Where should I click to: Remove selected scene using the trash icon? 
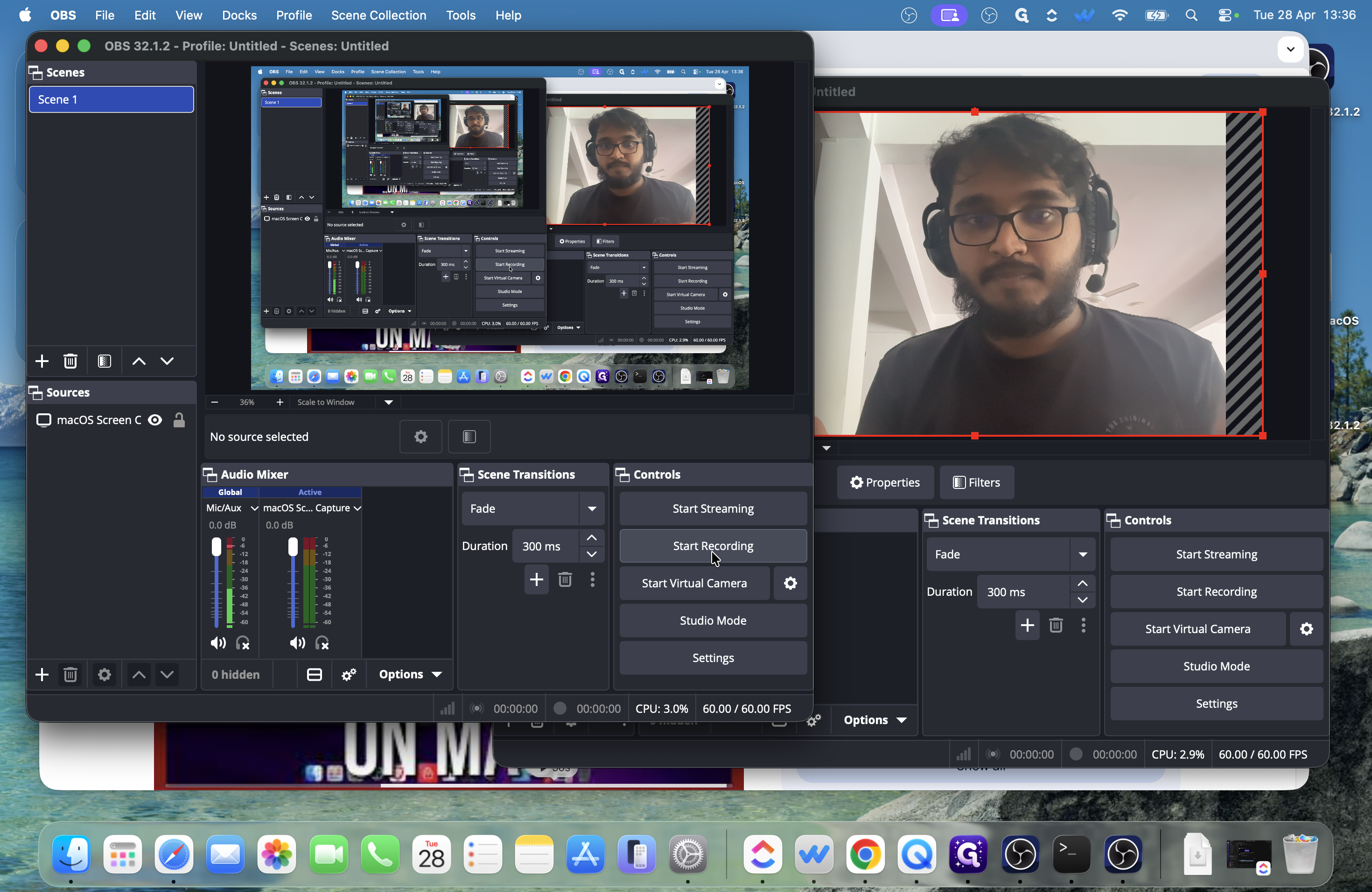[x=70, y=361]
